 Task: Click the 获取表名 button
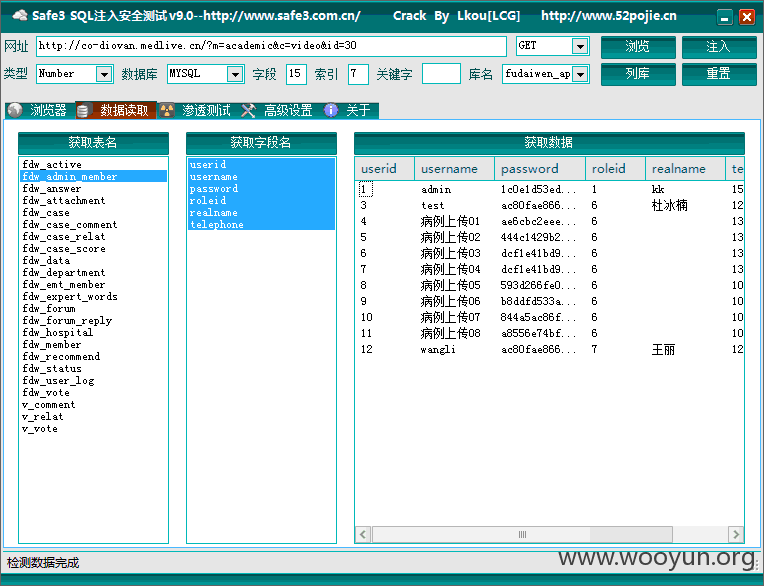click(93, 143)
